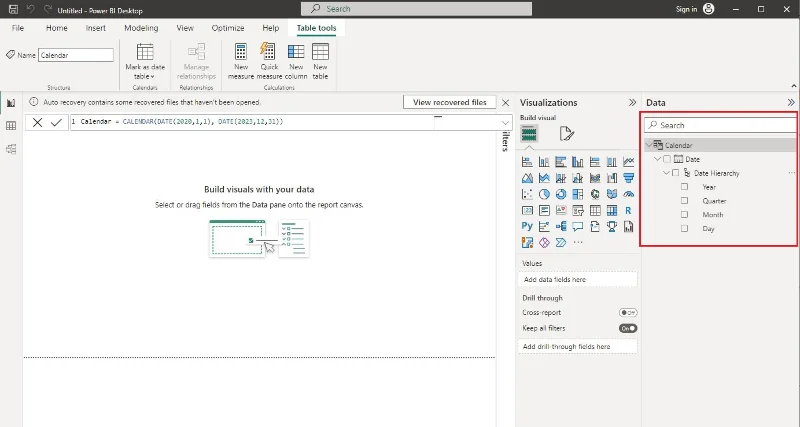Open the Home tab
Image resolution: width=800 pixels, height=427 pixels.
[57, 28]
